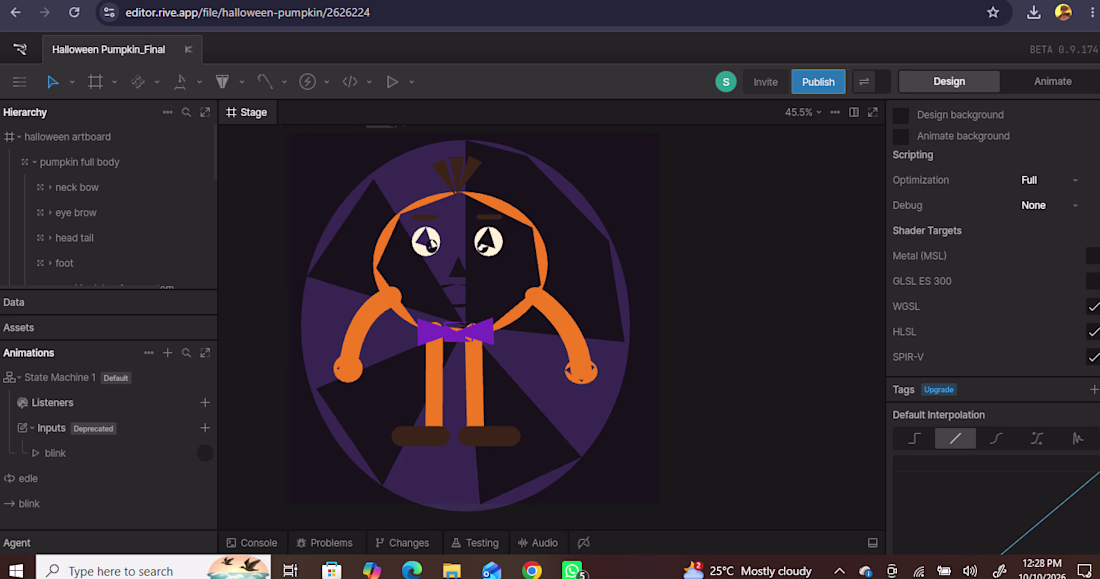Click the Play preview icon
This screenshot has height=579, width=1100.
(x=392, y=82)
